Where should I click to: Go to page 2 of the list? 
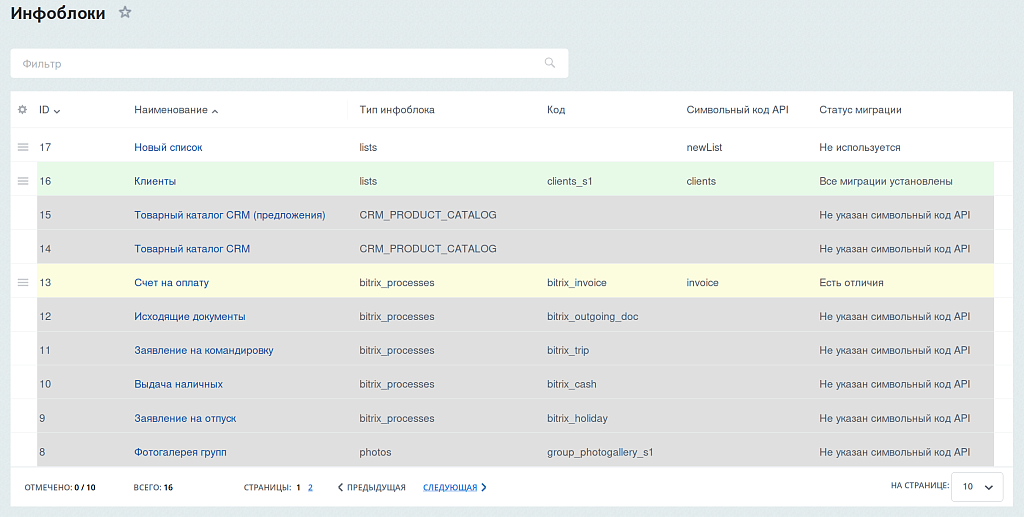pyautogui.click(x=310, y=487)
